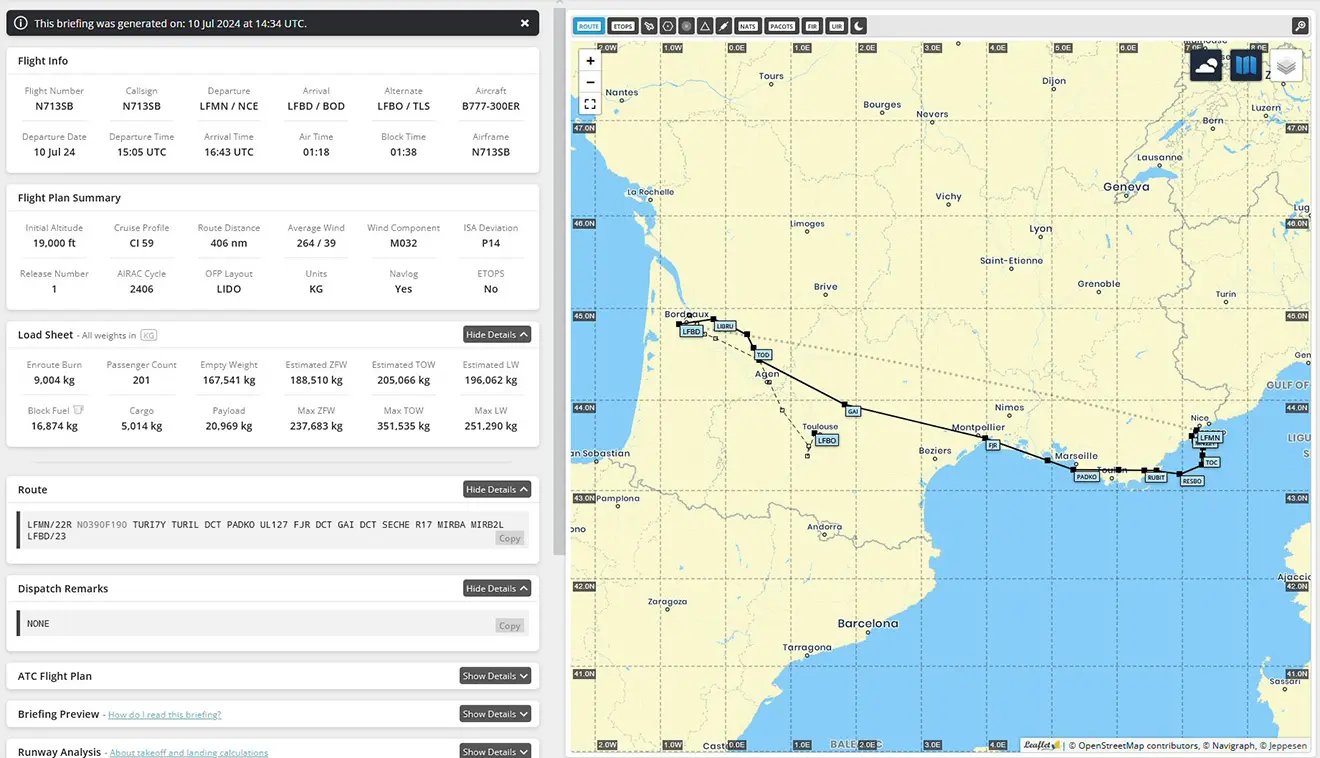Screen dimensions: 1320x758
Task: Click the Alternate value LFBO / TLS
Action: pyautogui.click(x=404, y=106)
